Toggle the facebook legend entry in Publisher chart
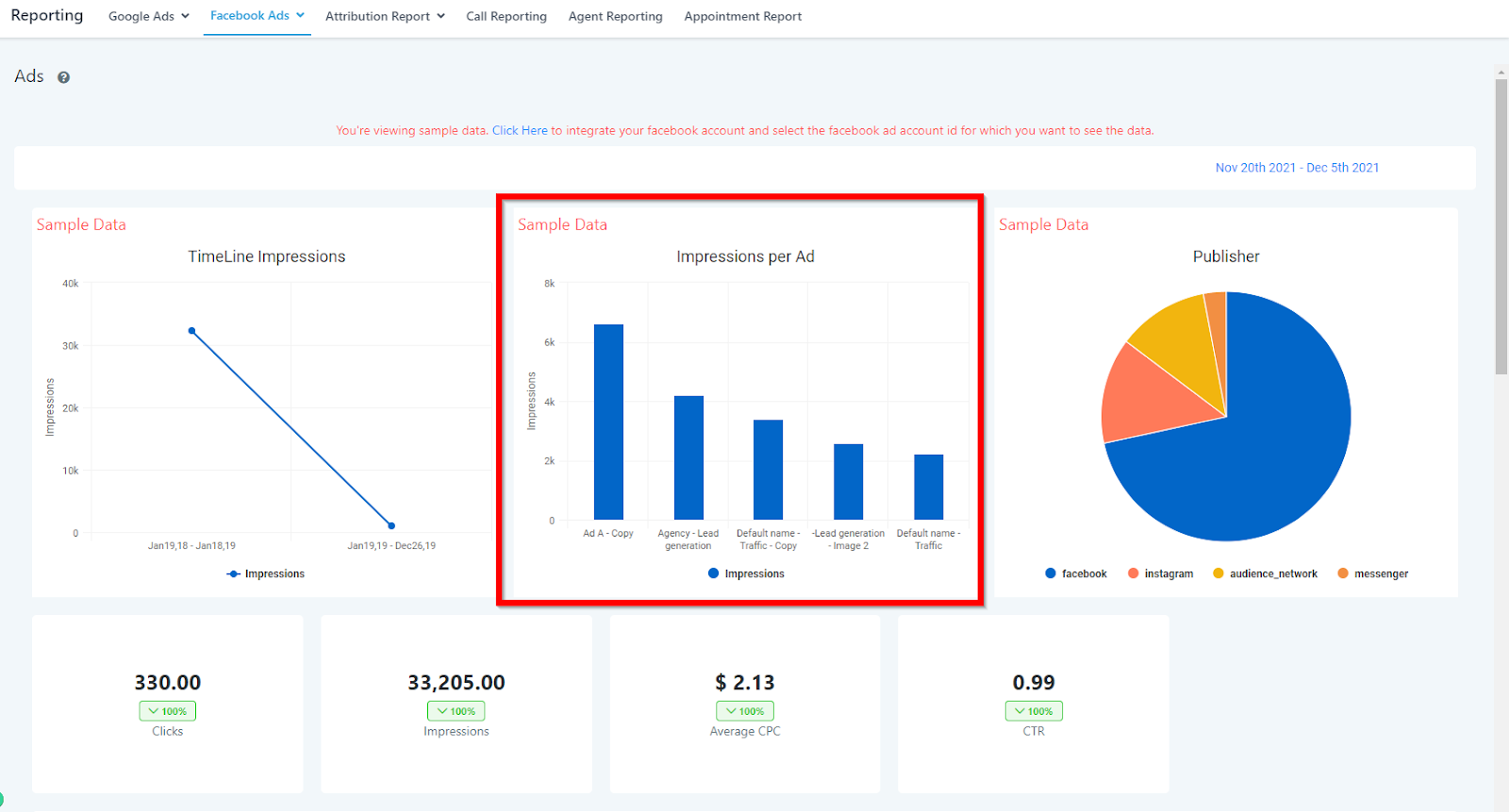The width and height of the screenshot is (1509, 812). 1076,573
